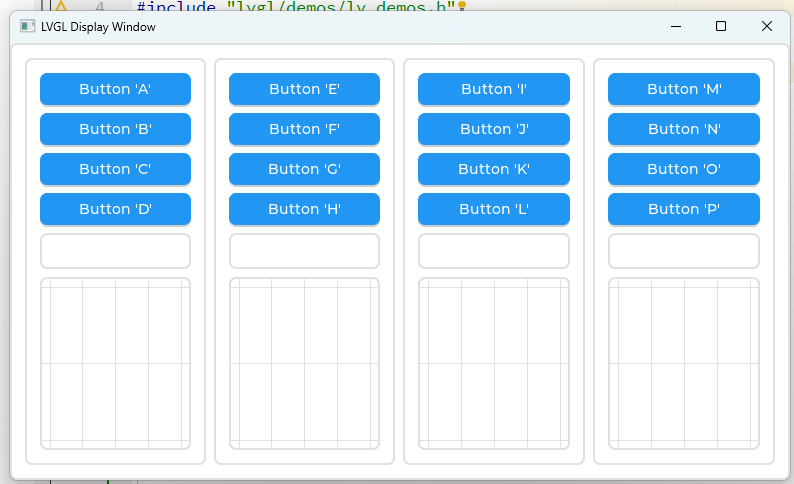Viewport: 794px width, 484px height.
Task: Open the LVGL Display Window title bar icon
Action: pos(27,27)
